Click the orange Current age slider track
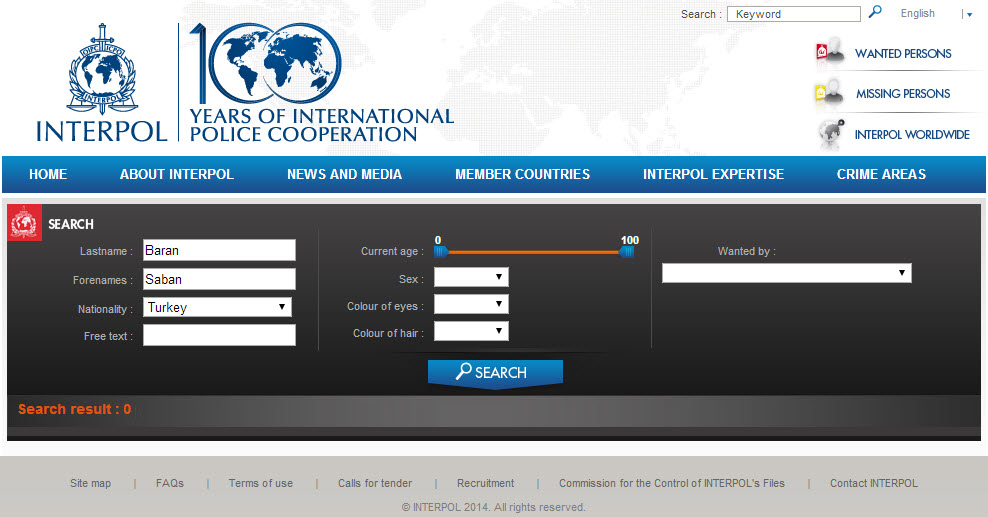Screen dimensions: 988x517 click(534, 252)
